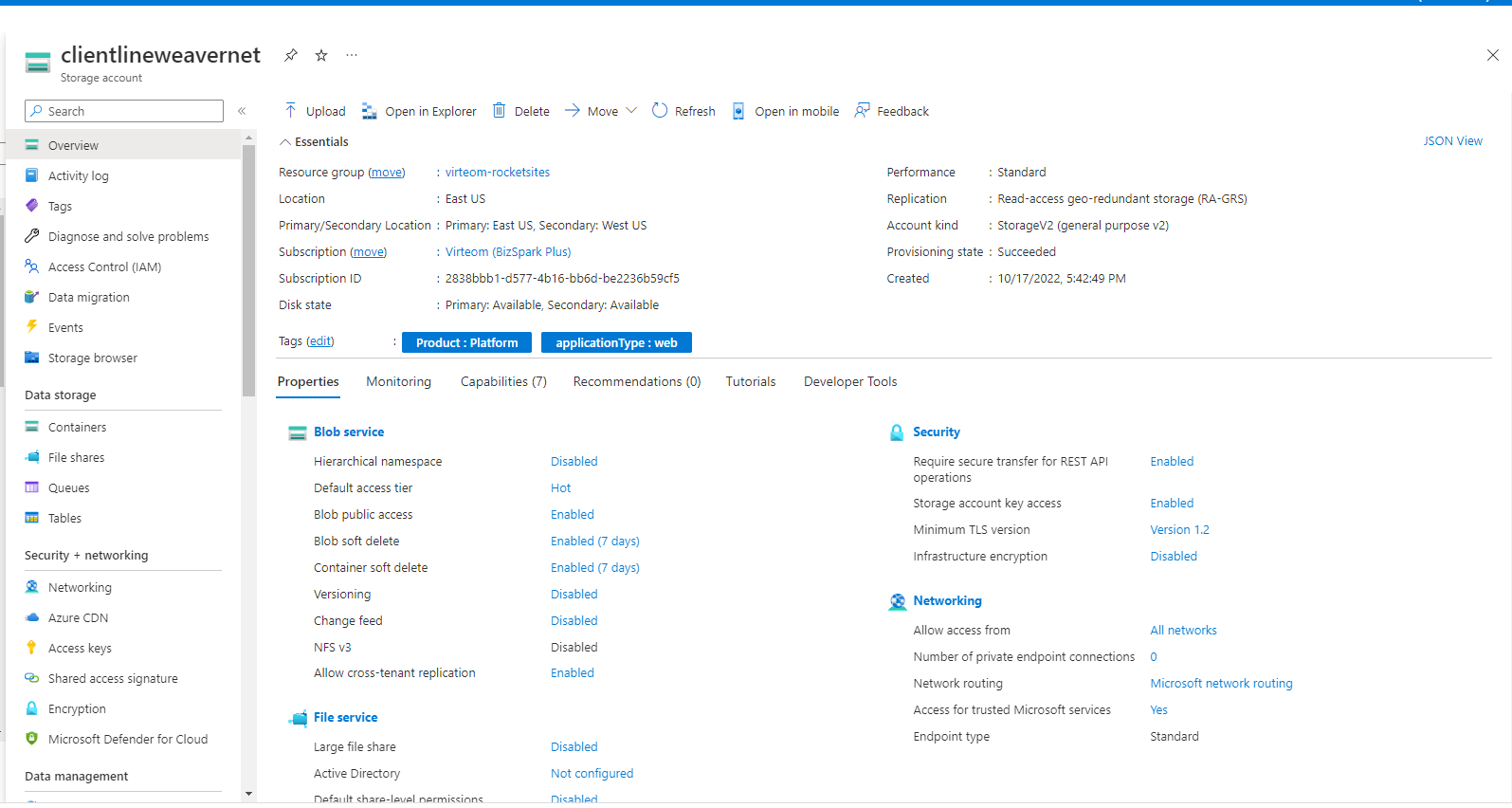This screenshot has width=1512, height=808.
Task: Collapse the Essentials section
Action: tap(285, 142)
